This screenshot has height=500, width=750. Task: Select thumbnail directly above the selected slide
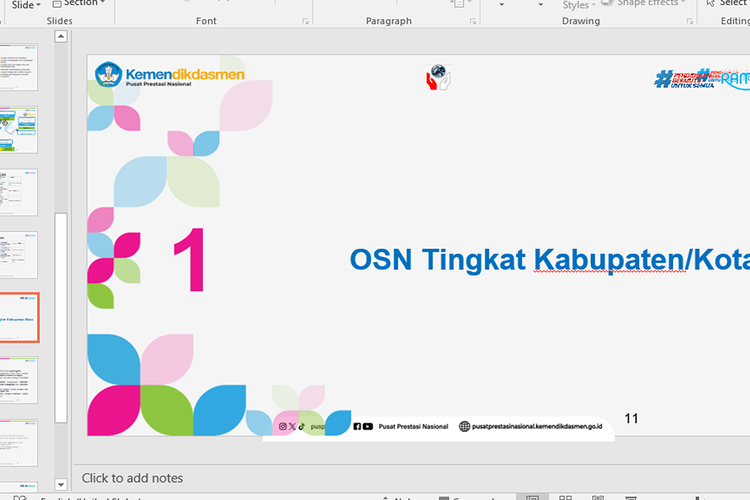tap(19, 255)
